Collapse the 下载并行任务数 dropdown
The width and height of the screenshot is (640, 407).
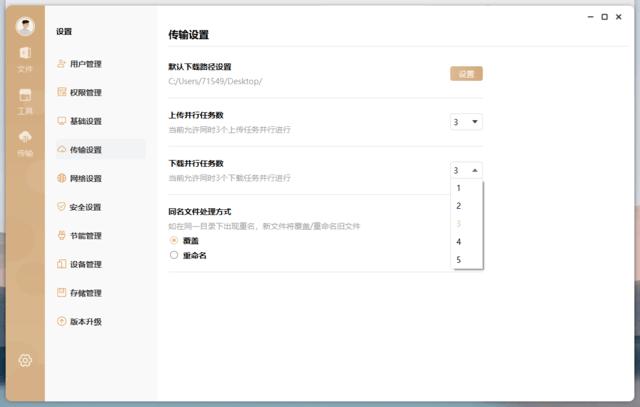click(x=466, y=170)
